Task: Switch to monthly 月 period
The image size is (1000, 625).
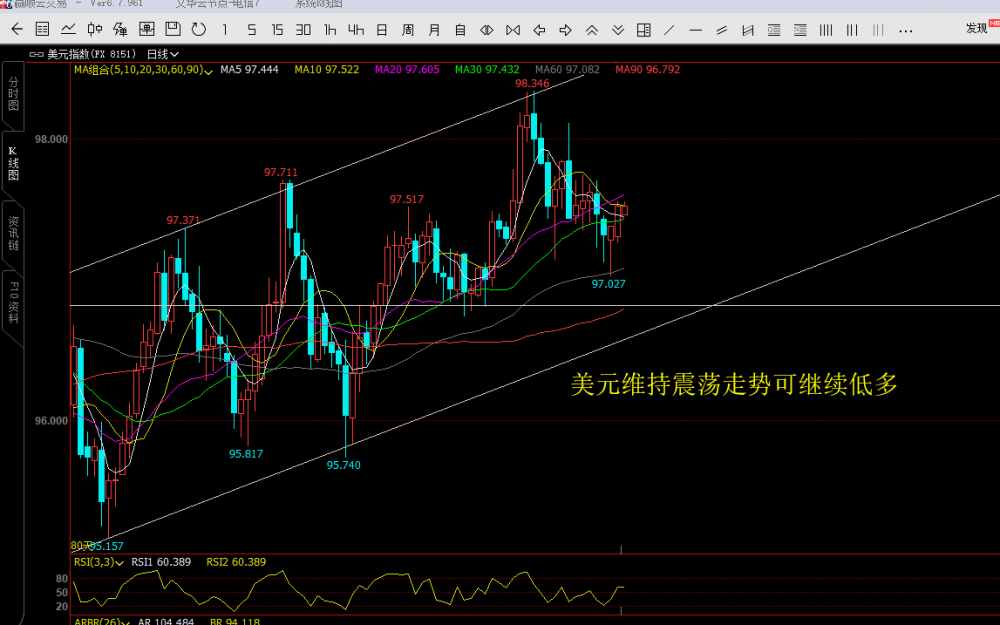Action: coord(434,29)
